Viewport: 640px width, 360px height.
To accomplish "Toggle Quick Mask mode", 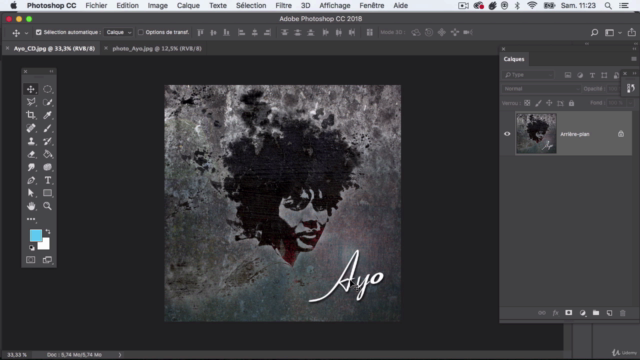I will (31, 260).
